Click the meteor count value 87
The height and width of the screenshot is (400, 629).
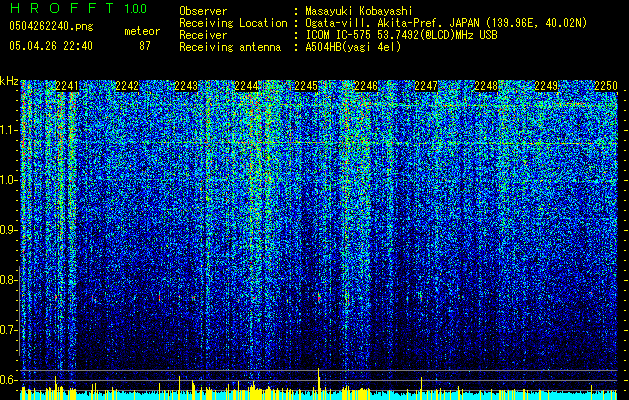pos(145,46)
